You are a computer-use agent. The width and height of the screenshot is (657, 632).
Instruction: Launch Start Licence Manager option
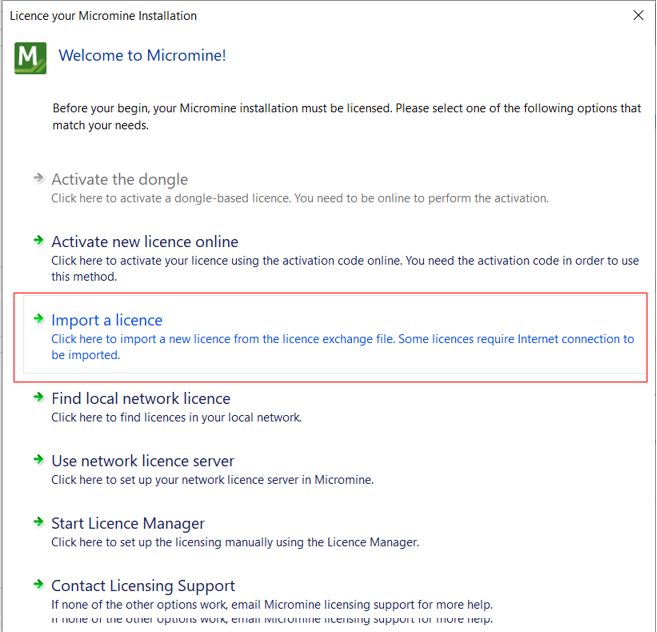coord(128,523)
